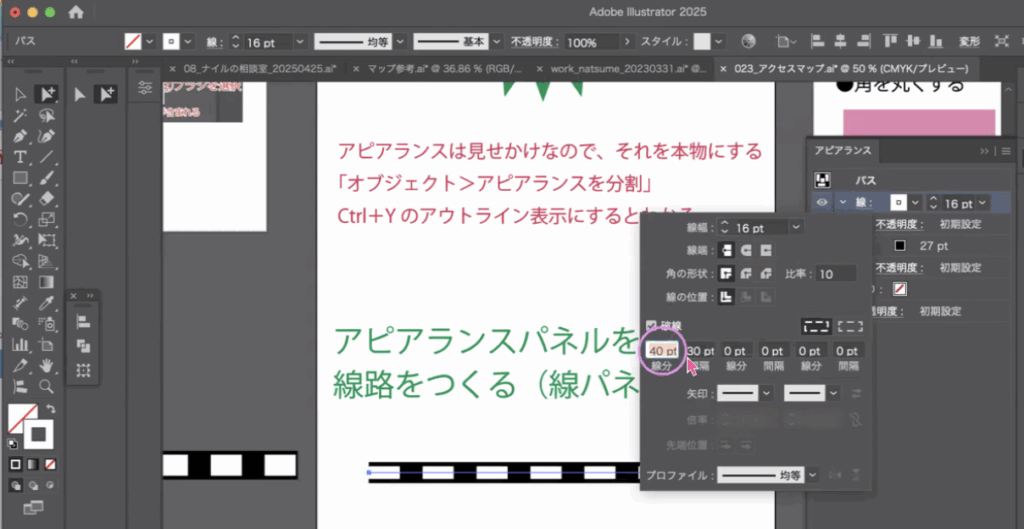Click the 変形 transform button in control bar
This screenshot has width=1024, height=529.
[969, 42]
